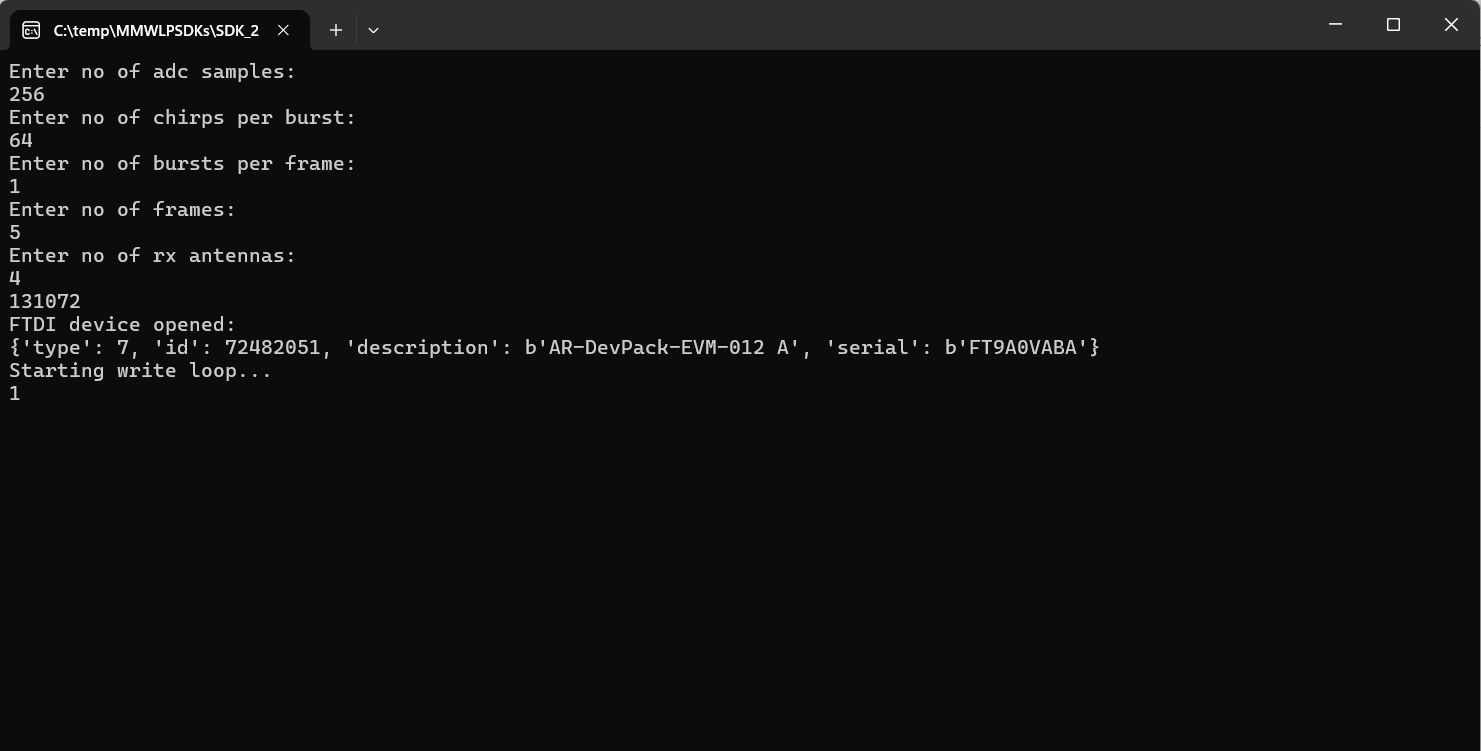
Task: Click the "Enter no of frames:" prompt
Action: [x=122, y=209]
